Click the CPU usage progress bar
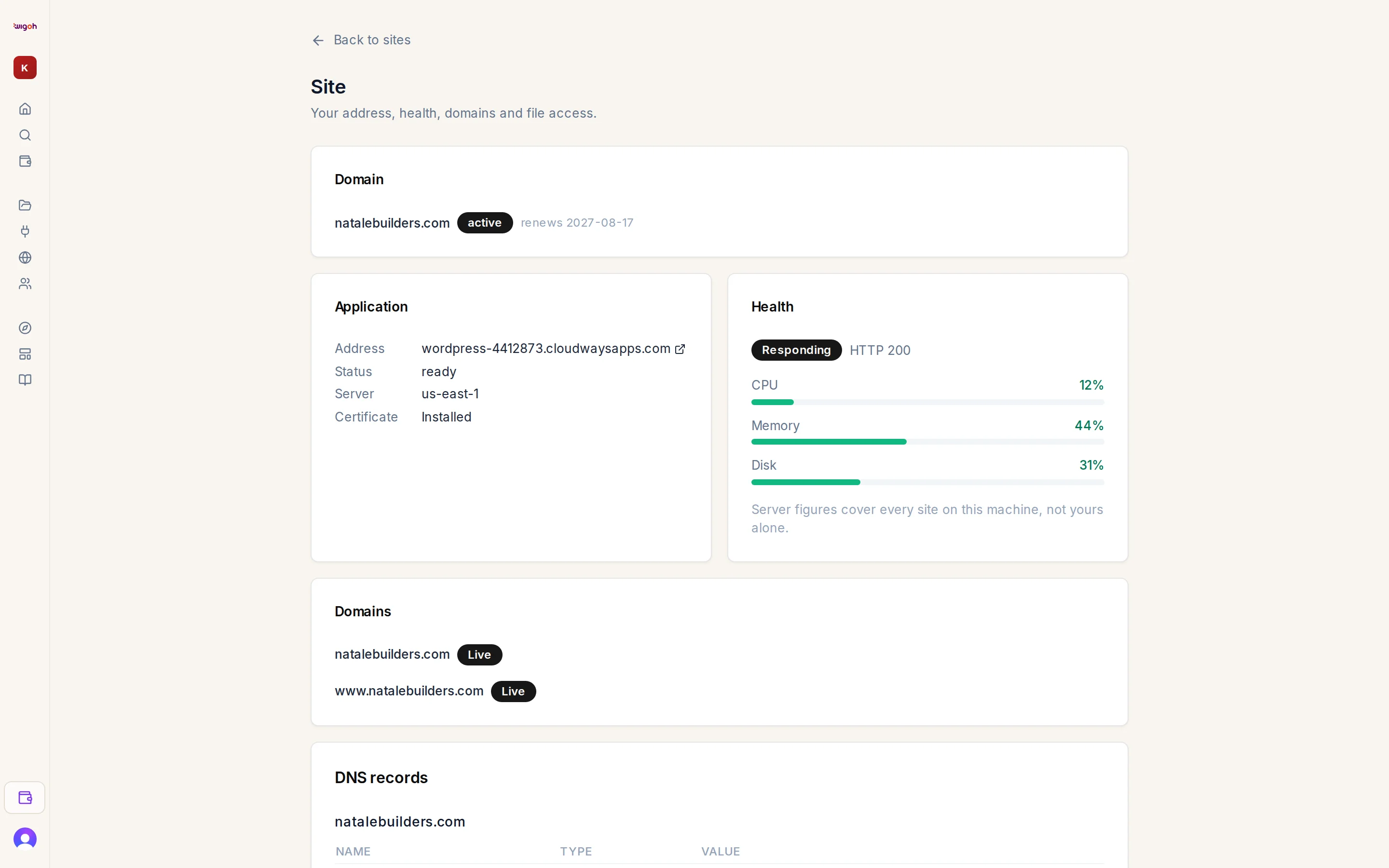The width and height of the screenshot is (1389, 868). click(x=927, y=403)
